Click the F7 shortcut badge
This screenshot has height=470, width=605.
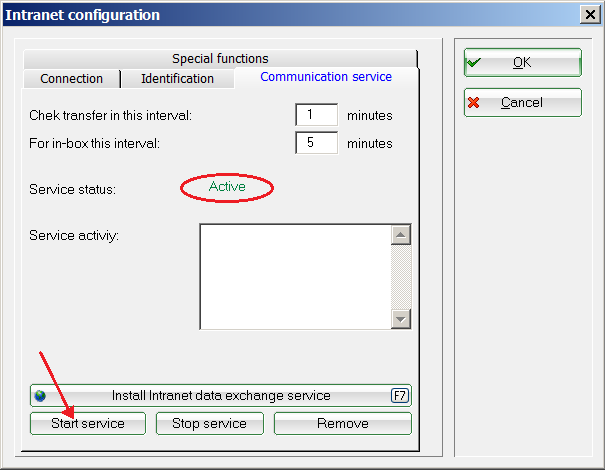pos(400,396)
